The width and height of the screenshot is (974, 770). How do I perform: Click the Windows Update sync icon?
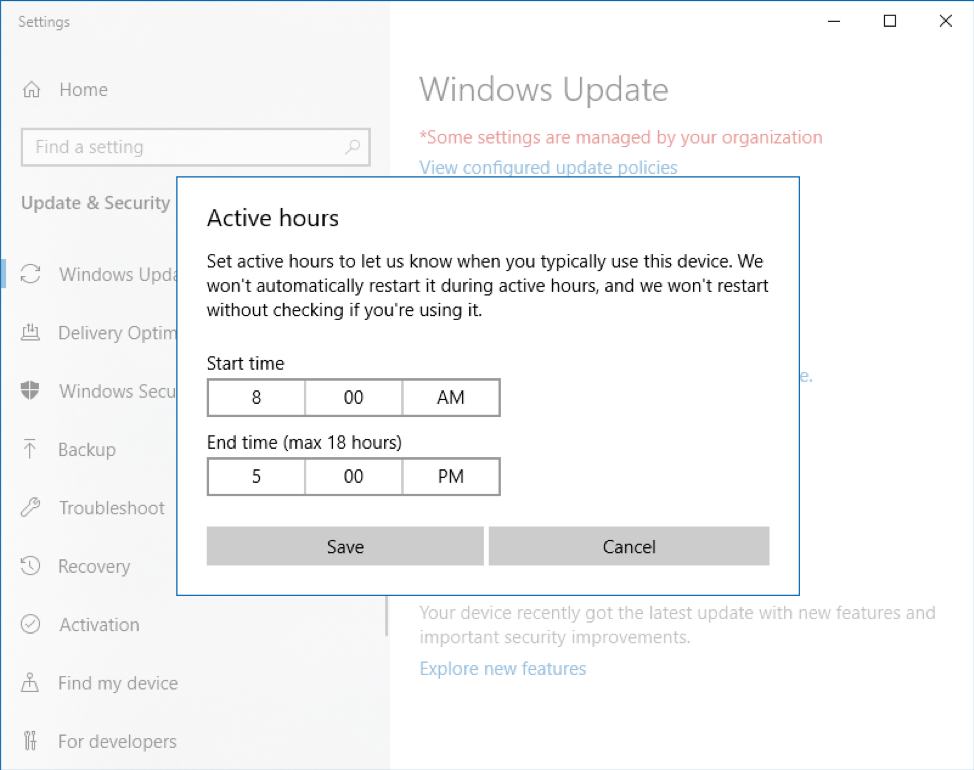tap(31, 275)
